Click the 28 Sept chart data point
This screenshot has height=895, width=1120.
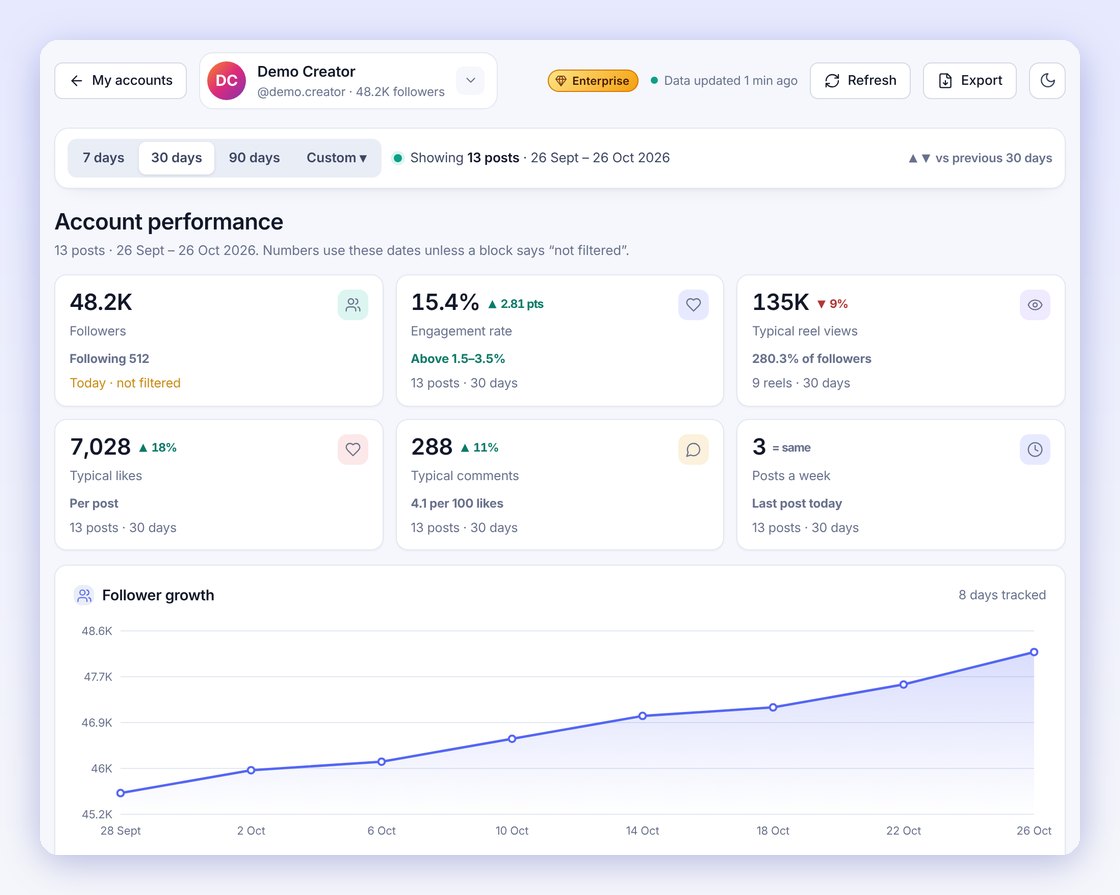click(121, 793)
